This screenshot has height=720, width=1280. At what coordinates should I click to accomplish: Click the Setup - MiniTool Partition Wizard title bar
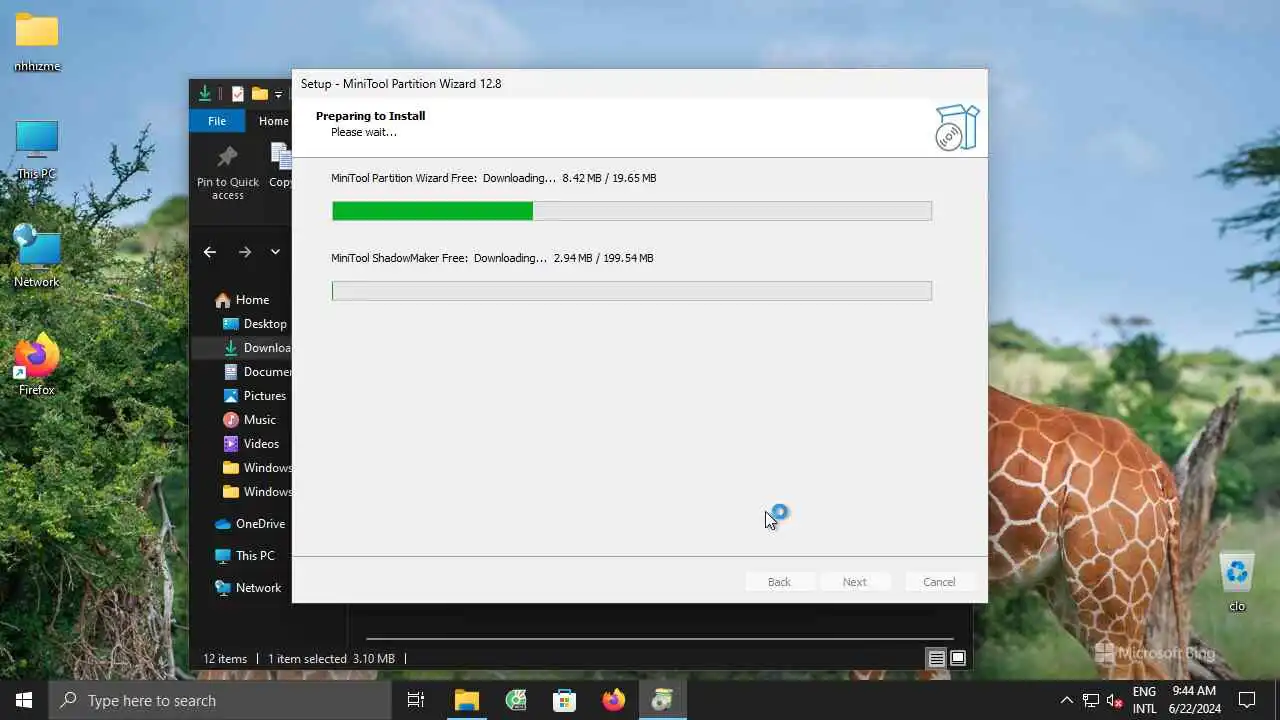pyautogui.click(x=639, y=84)
